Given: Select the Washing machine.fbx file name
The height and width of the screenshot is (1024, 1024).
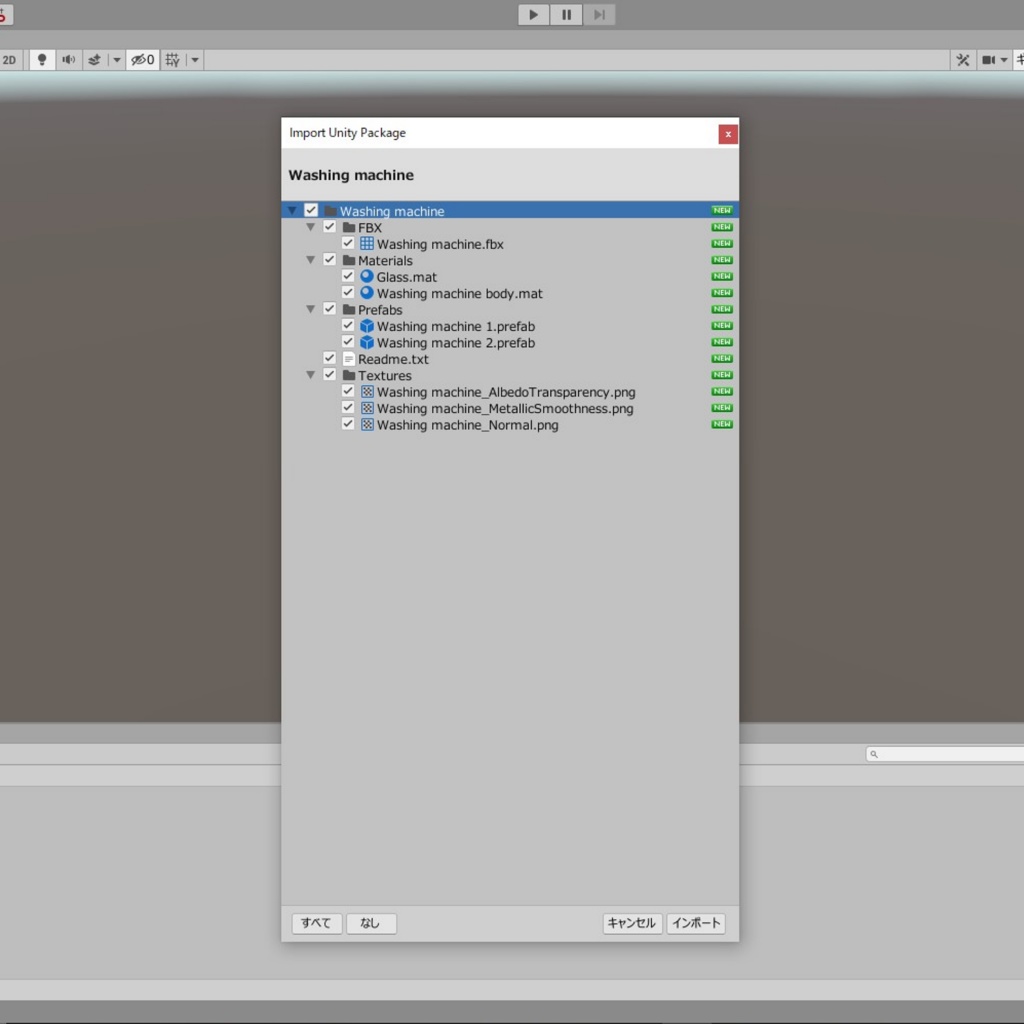Looking at the screenshot, I should pyautogui.click(x=440, y=244).
